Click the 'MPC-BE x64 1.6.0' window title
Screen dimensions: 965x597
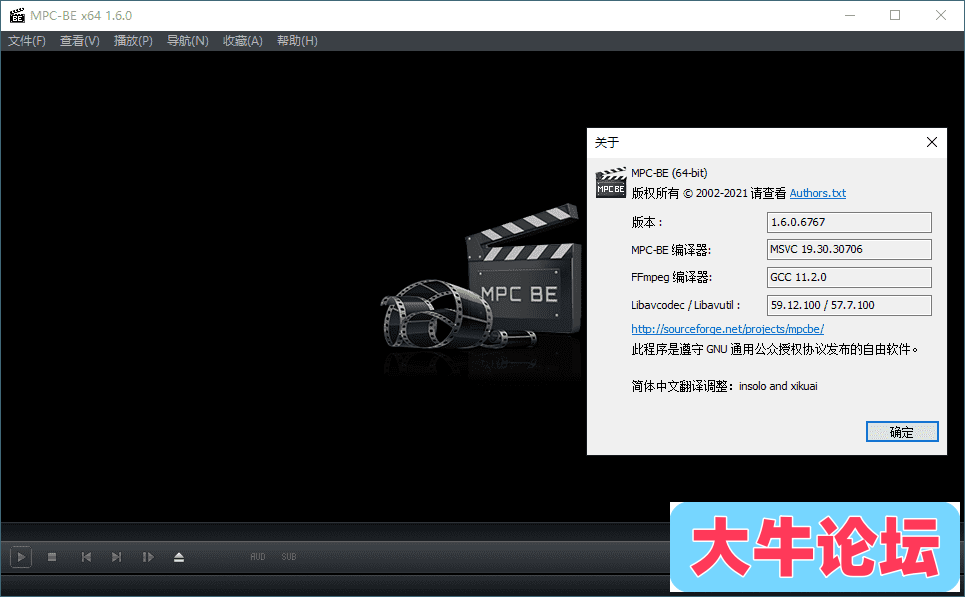click(81, 15)
